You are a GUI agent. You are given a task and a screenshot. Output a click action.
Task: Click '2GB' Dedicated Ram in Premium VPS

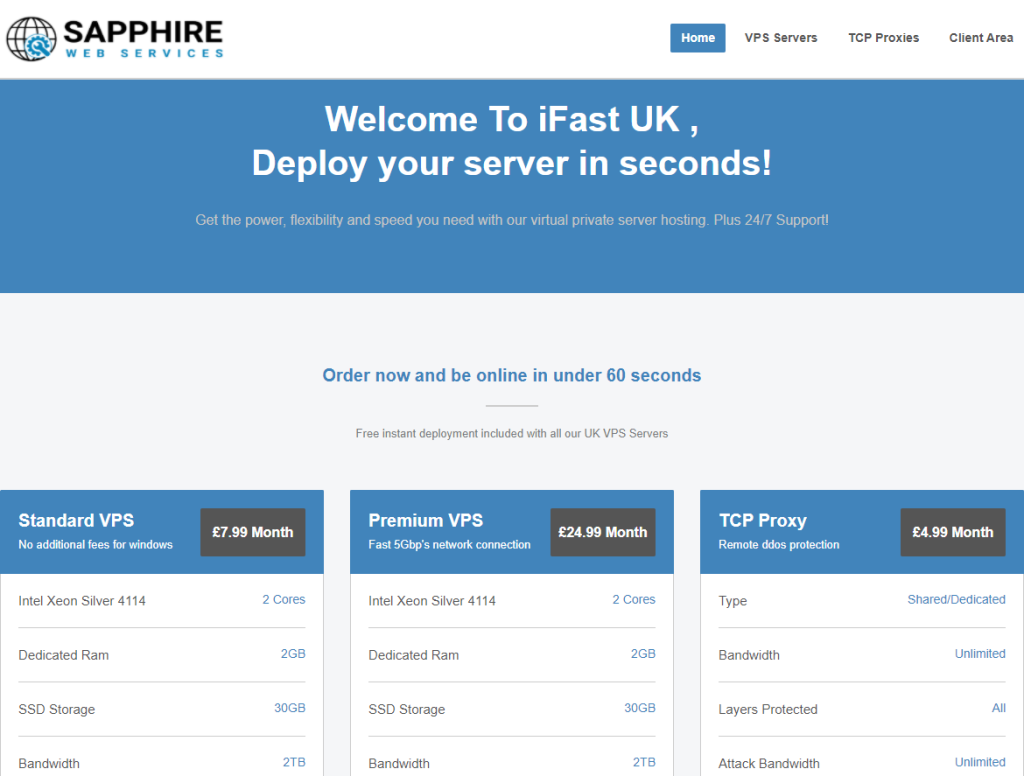coord(643,654)
